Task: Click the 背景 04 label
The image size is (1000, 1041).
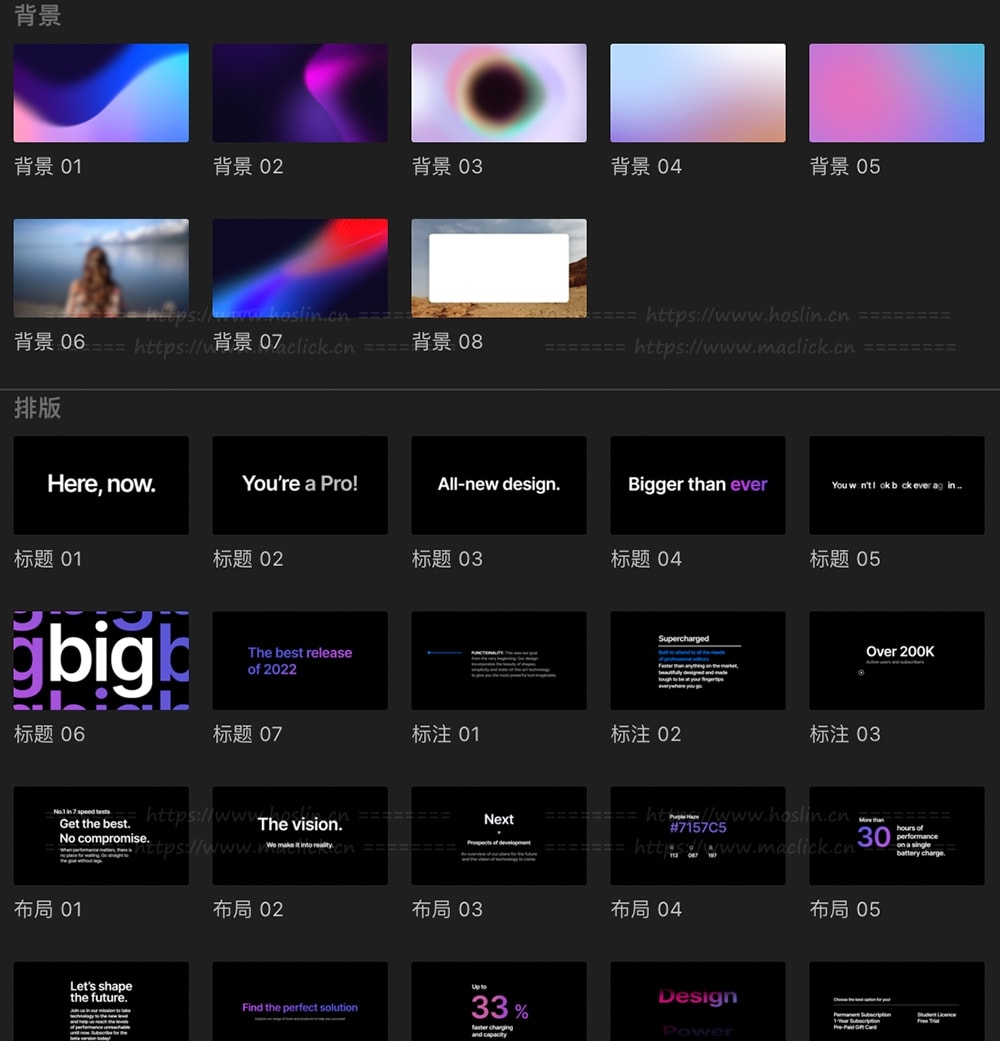Action: click(x=646, y=166)
